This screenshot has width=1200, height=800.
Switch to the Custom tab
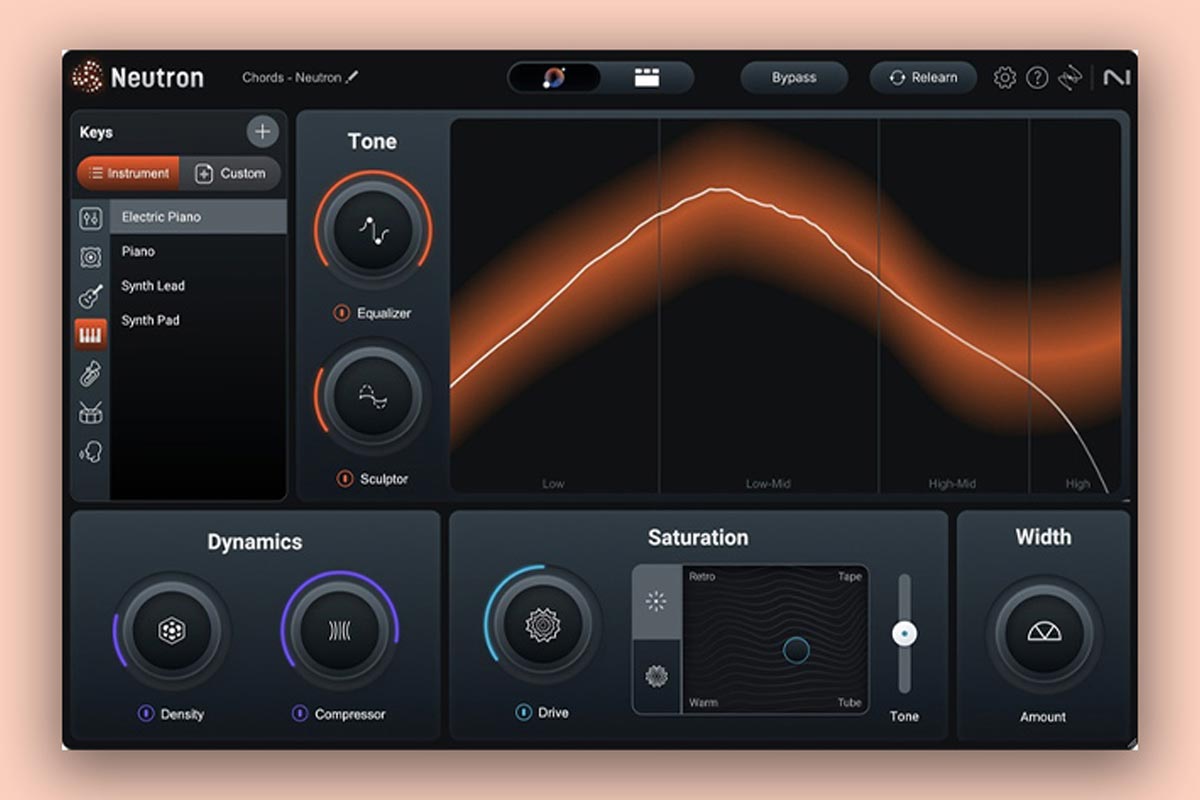pos(231,173)
